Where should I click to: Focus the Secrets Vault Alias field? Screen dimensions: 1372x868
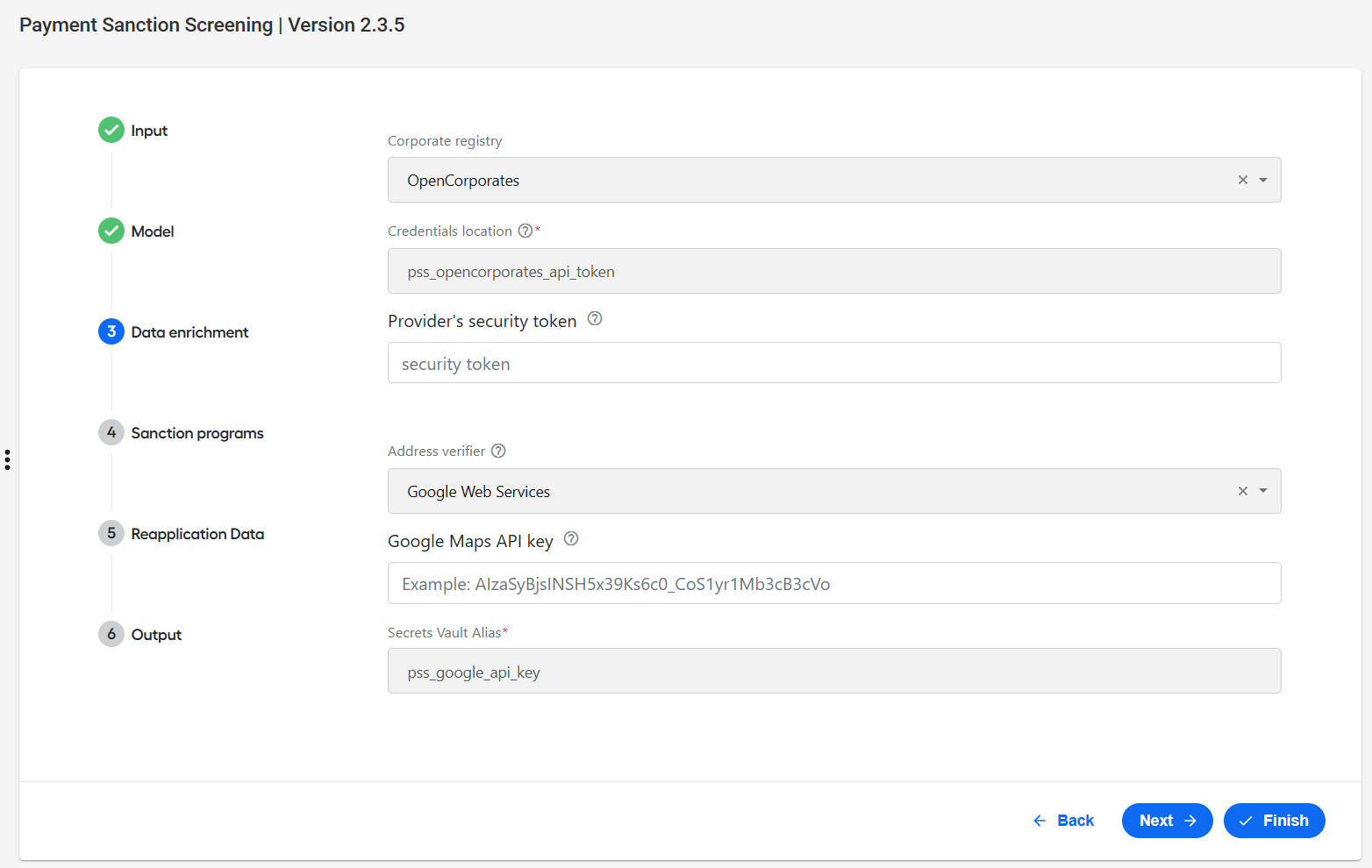pyautogui.click(x=834, y=671)
